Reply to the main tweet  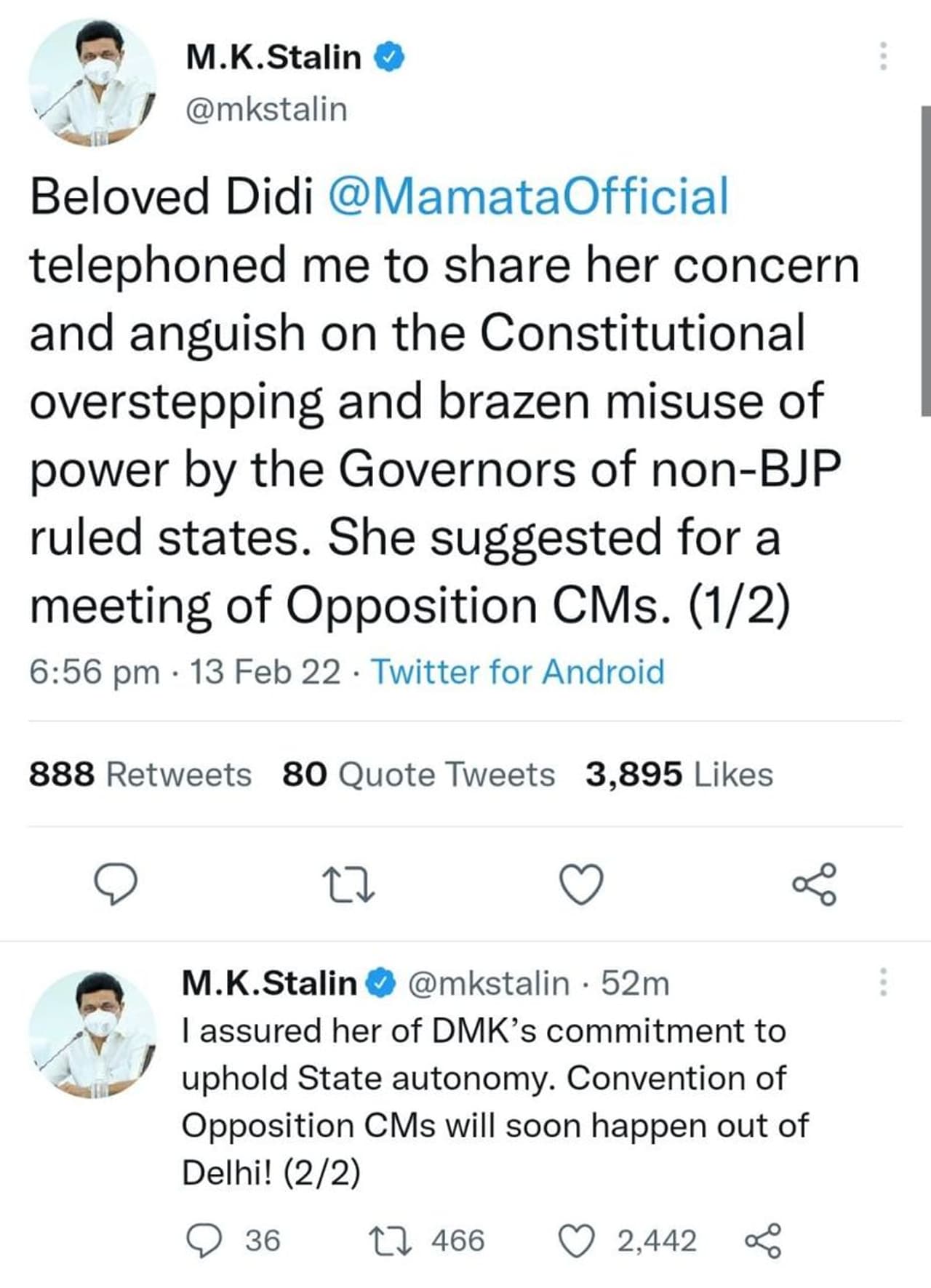pyautogui.click(x=114, y=884)
